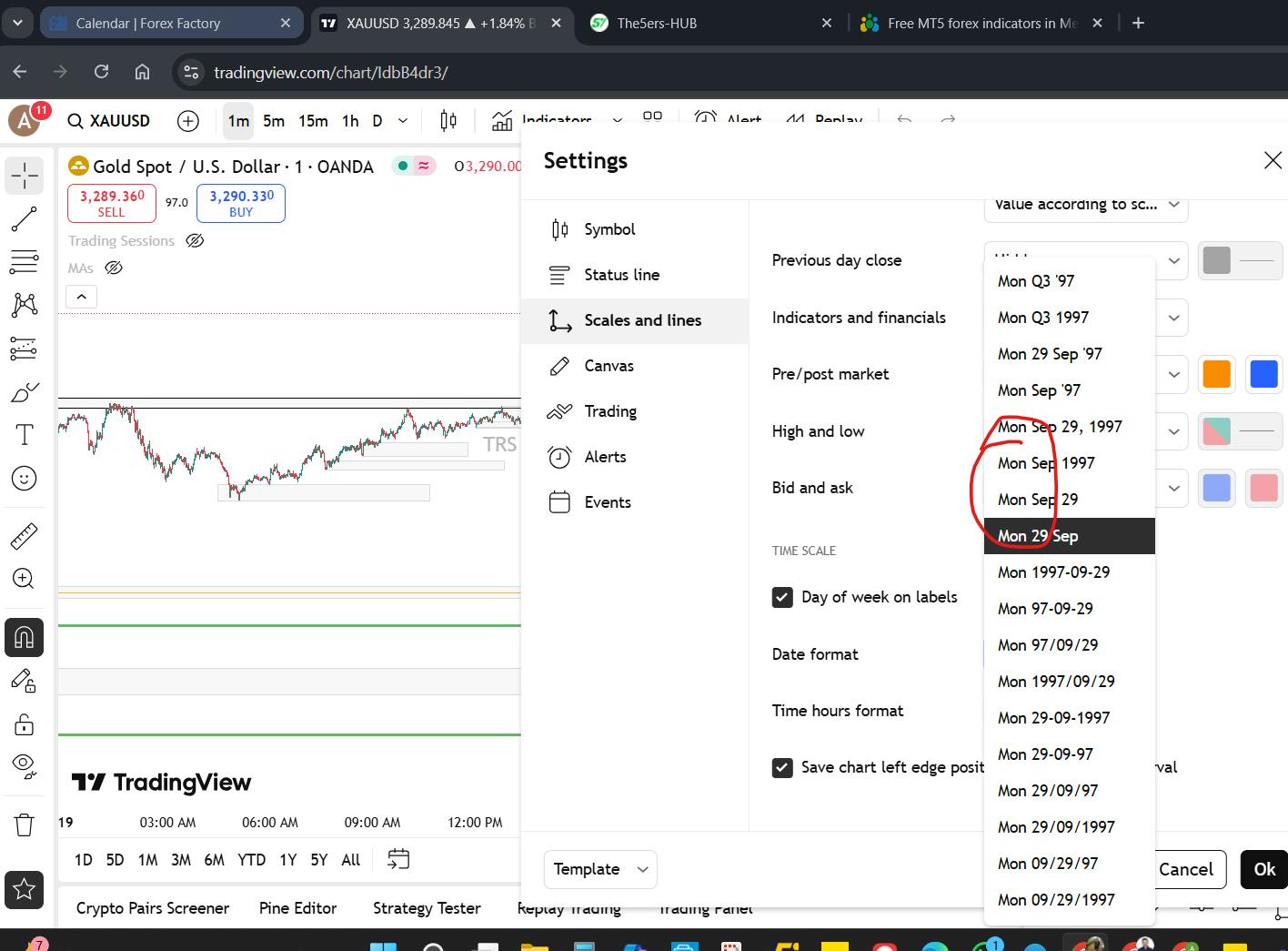
Task: Select the trend line drawing tool
Action: click(24, 218)
